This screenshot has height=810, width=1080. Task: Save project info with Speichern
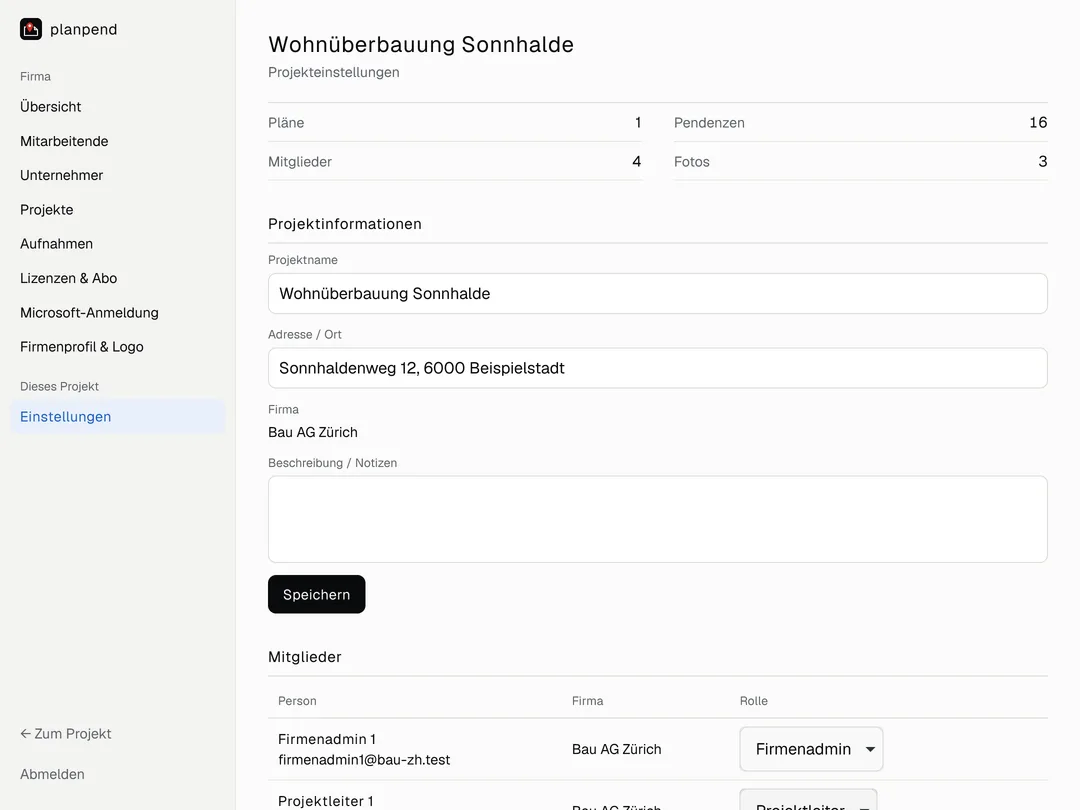tap(316, 594)
